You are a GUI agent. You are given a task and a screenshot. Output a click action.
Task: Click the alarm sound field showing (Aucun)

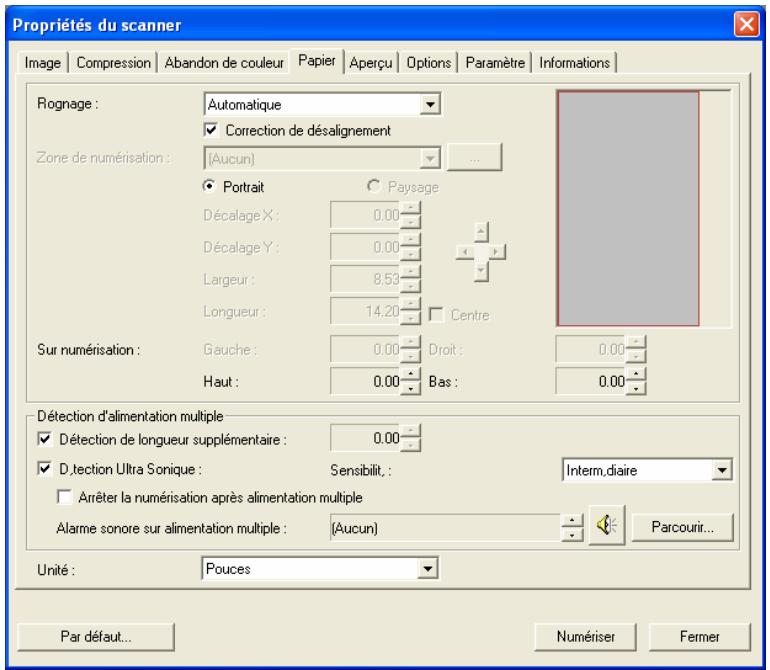tap(446, 528)
